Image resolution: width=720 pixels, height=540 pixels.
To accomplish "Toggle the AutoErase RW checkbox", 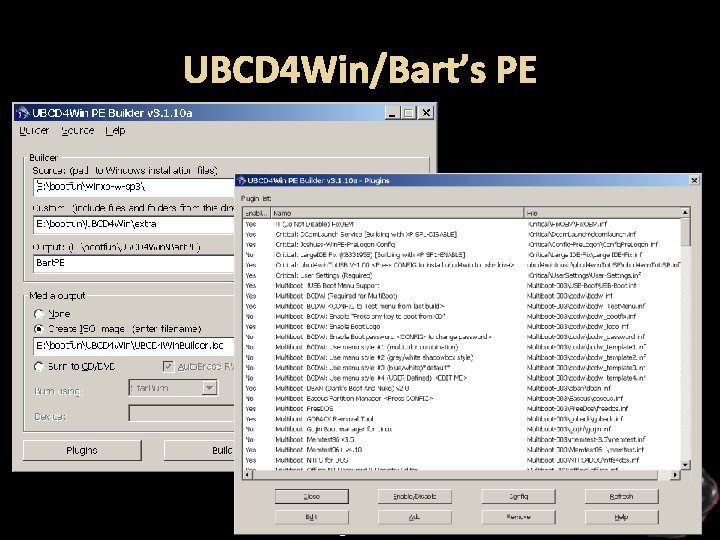I will tap(169, 366).
